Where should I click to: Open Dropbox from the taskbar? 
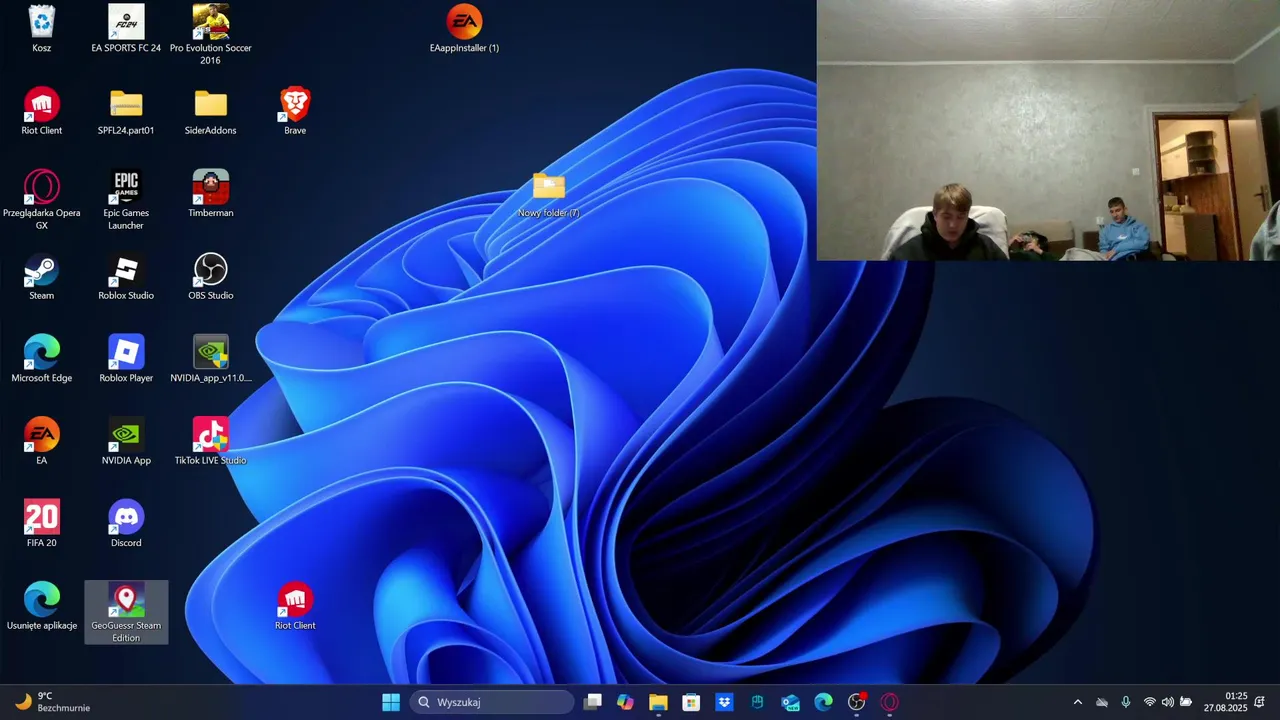click(x=724, y=702)
